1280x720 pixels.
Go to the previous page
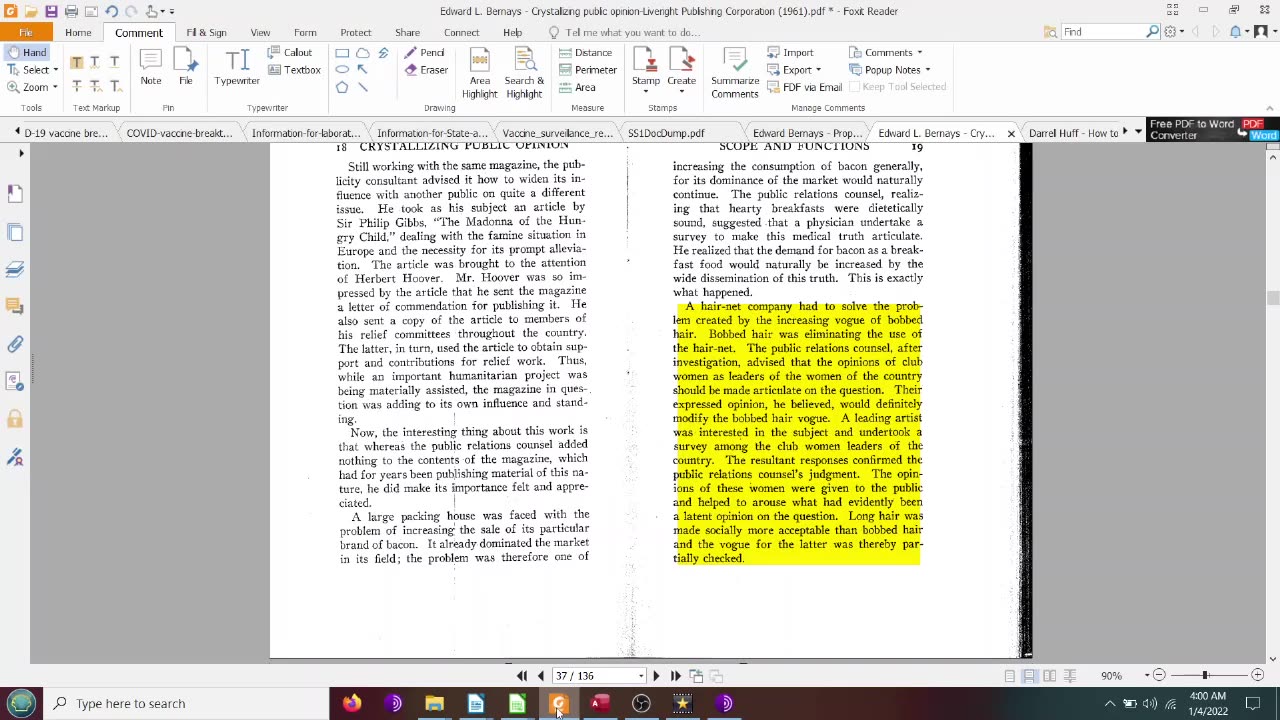(x=541, y=676)
